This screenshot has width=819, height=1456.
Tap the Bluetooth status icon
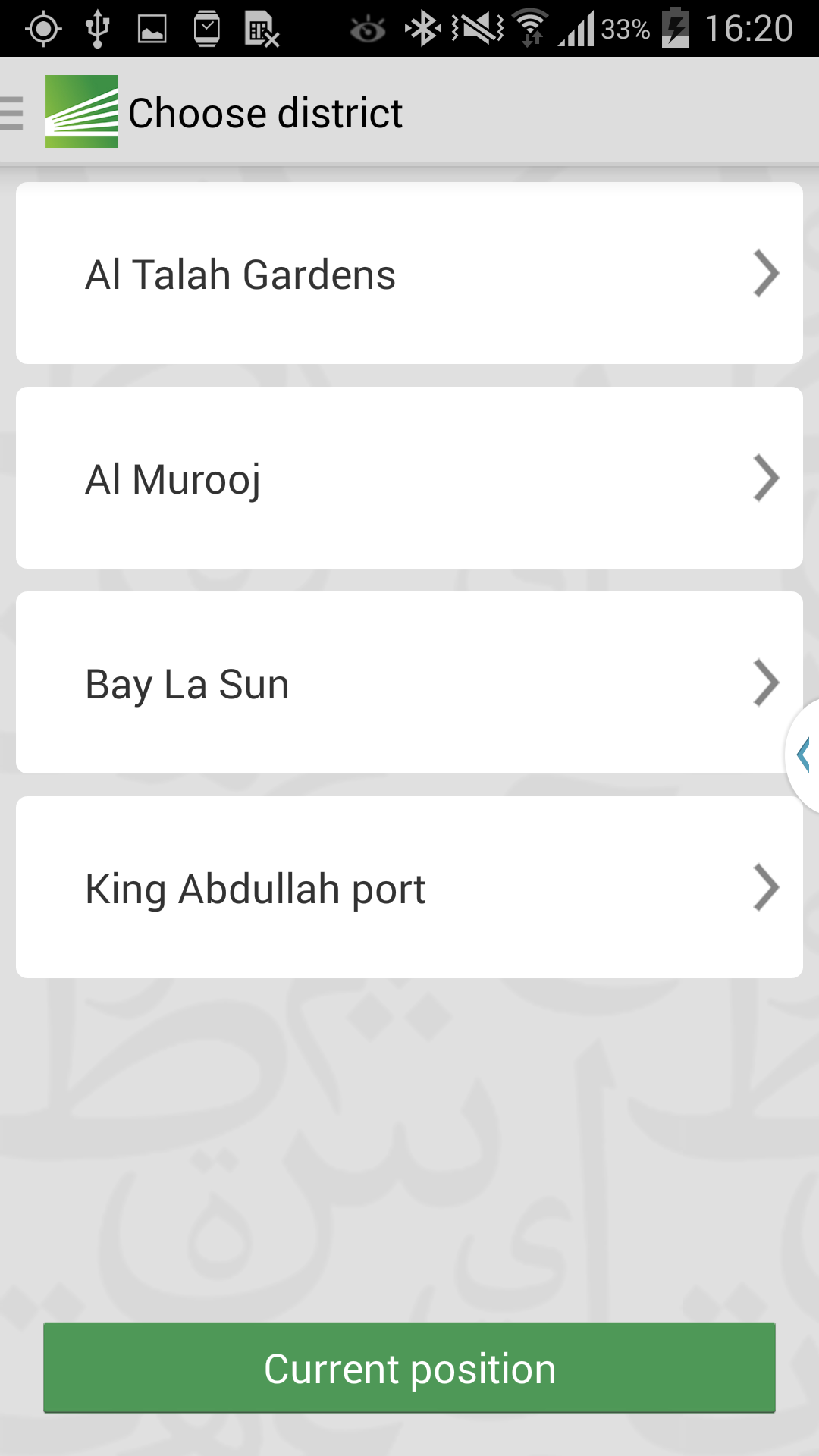click(422, 30)
